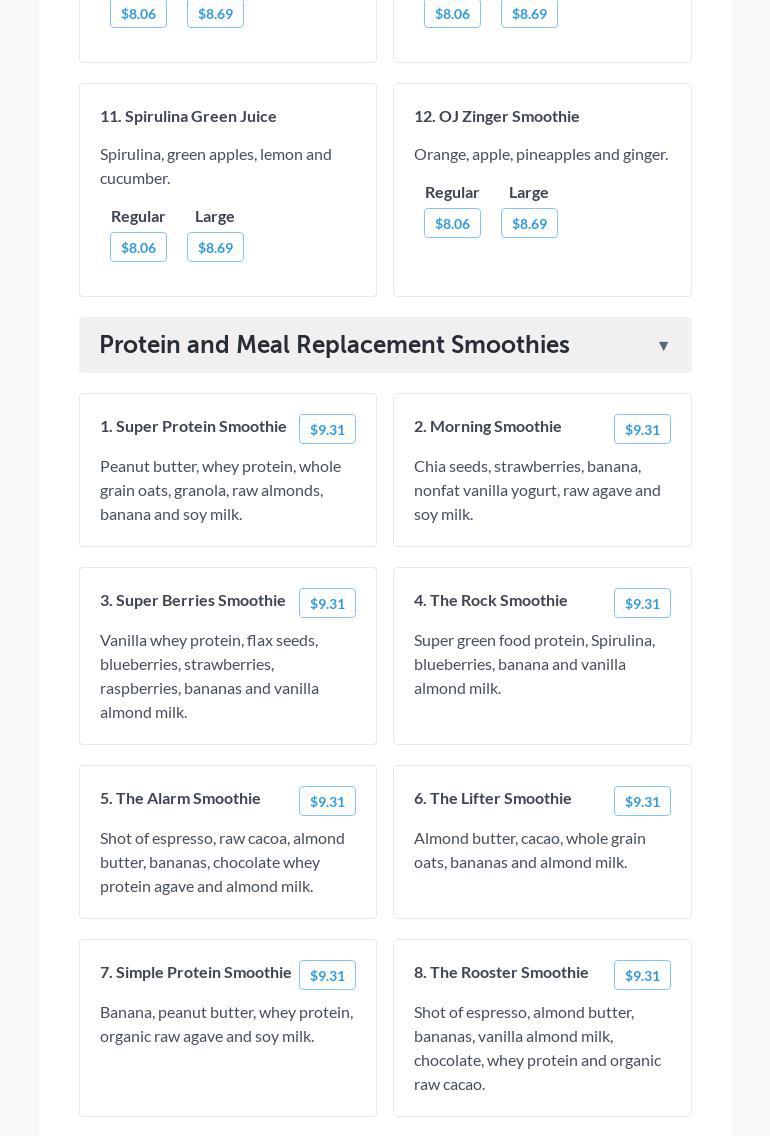770x1136 pixels.
Task: Click The Rock Smoothie item name
Action: coord(490,600)
